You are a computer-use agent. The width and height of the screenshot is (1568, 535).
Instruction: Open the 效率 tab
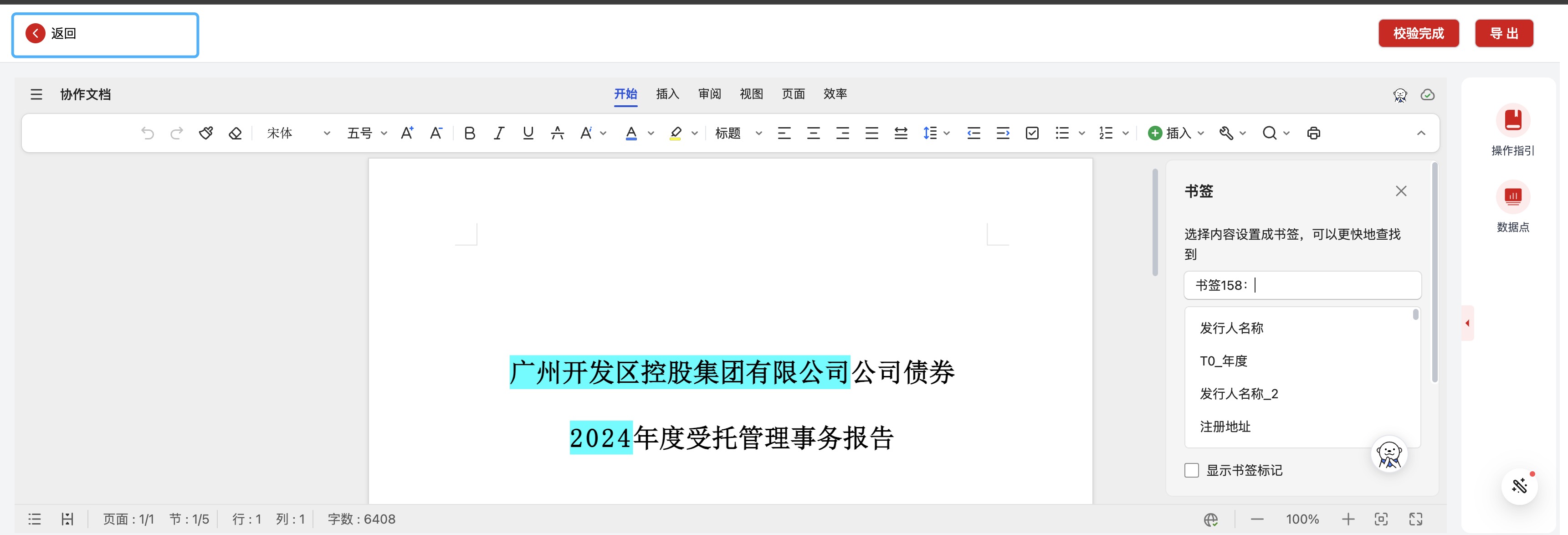click(835, 94)
